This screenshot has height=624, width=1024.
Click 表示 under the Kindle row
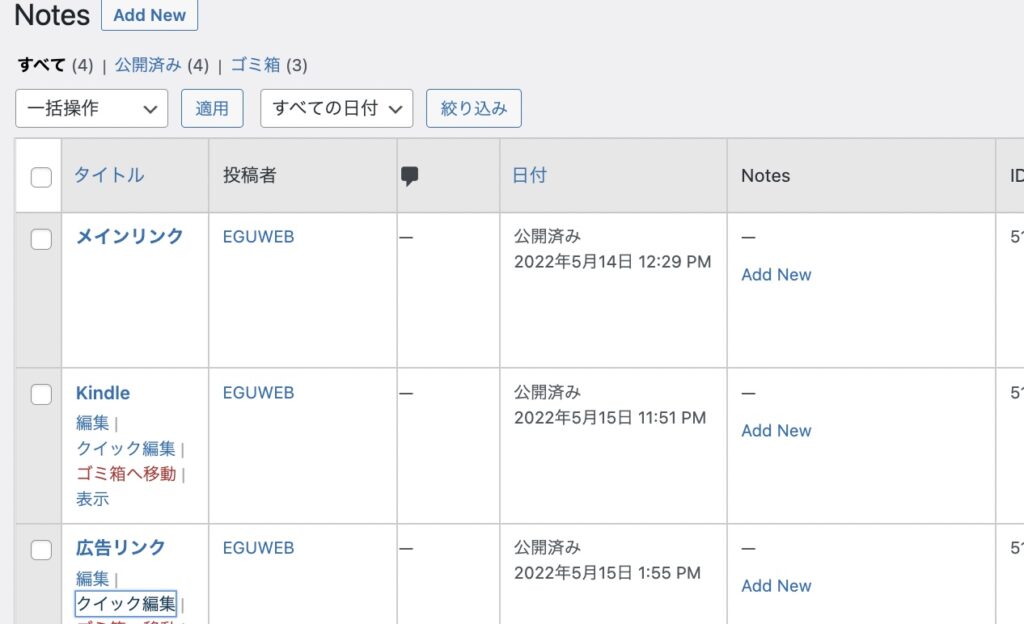click(x=92, y=498)
